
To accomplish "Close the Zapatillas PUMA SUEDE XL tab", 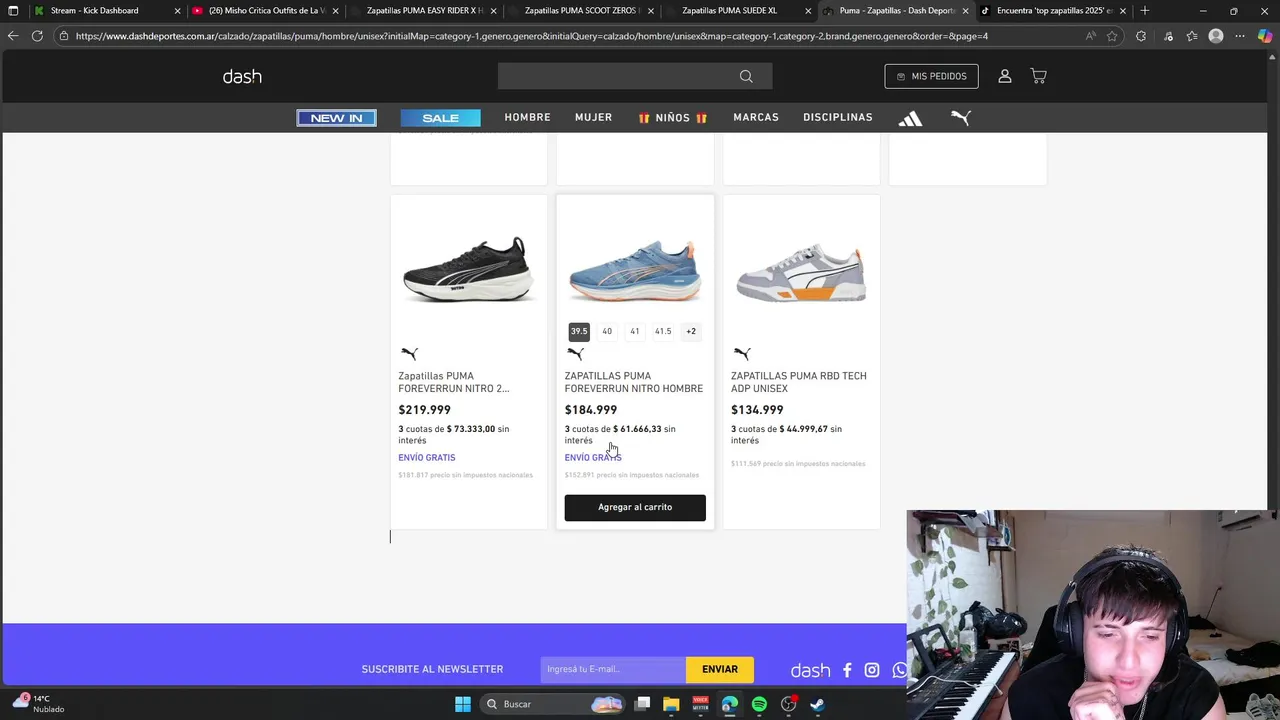I will pyautogui.click(x=808, y=11).
